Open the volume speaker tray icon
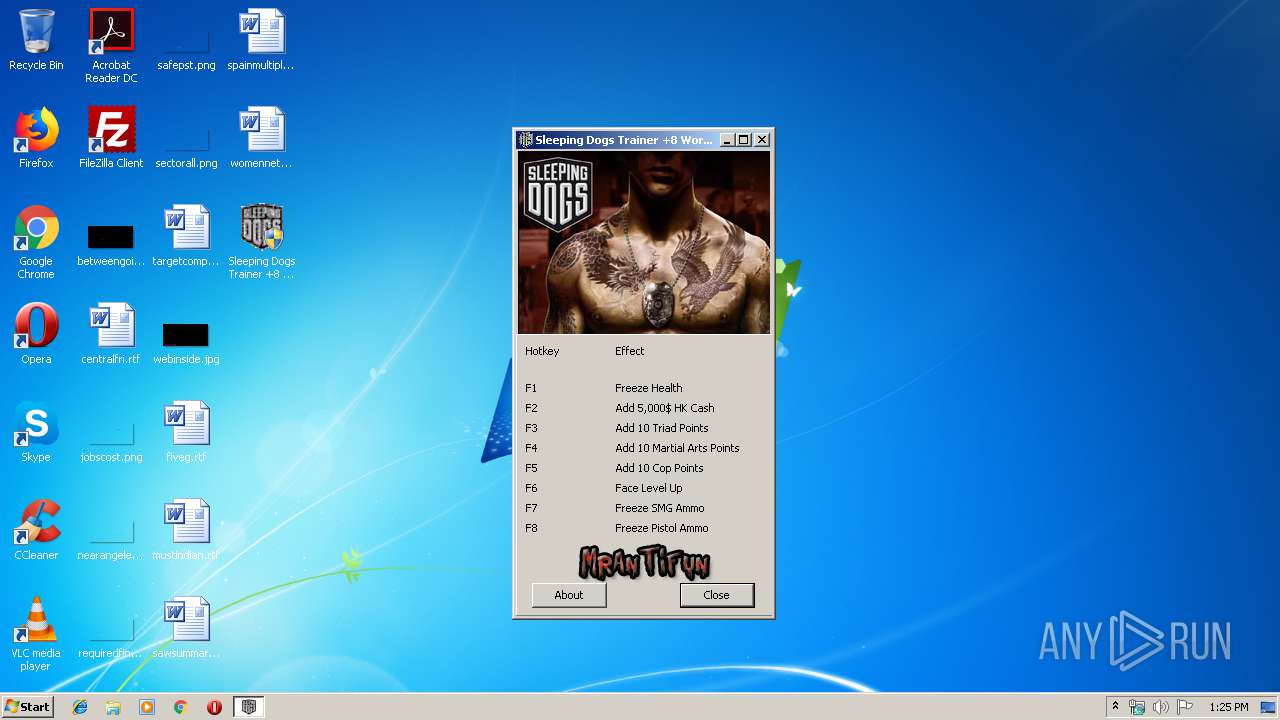 pyautogui.click(x=1161, y=707)
